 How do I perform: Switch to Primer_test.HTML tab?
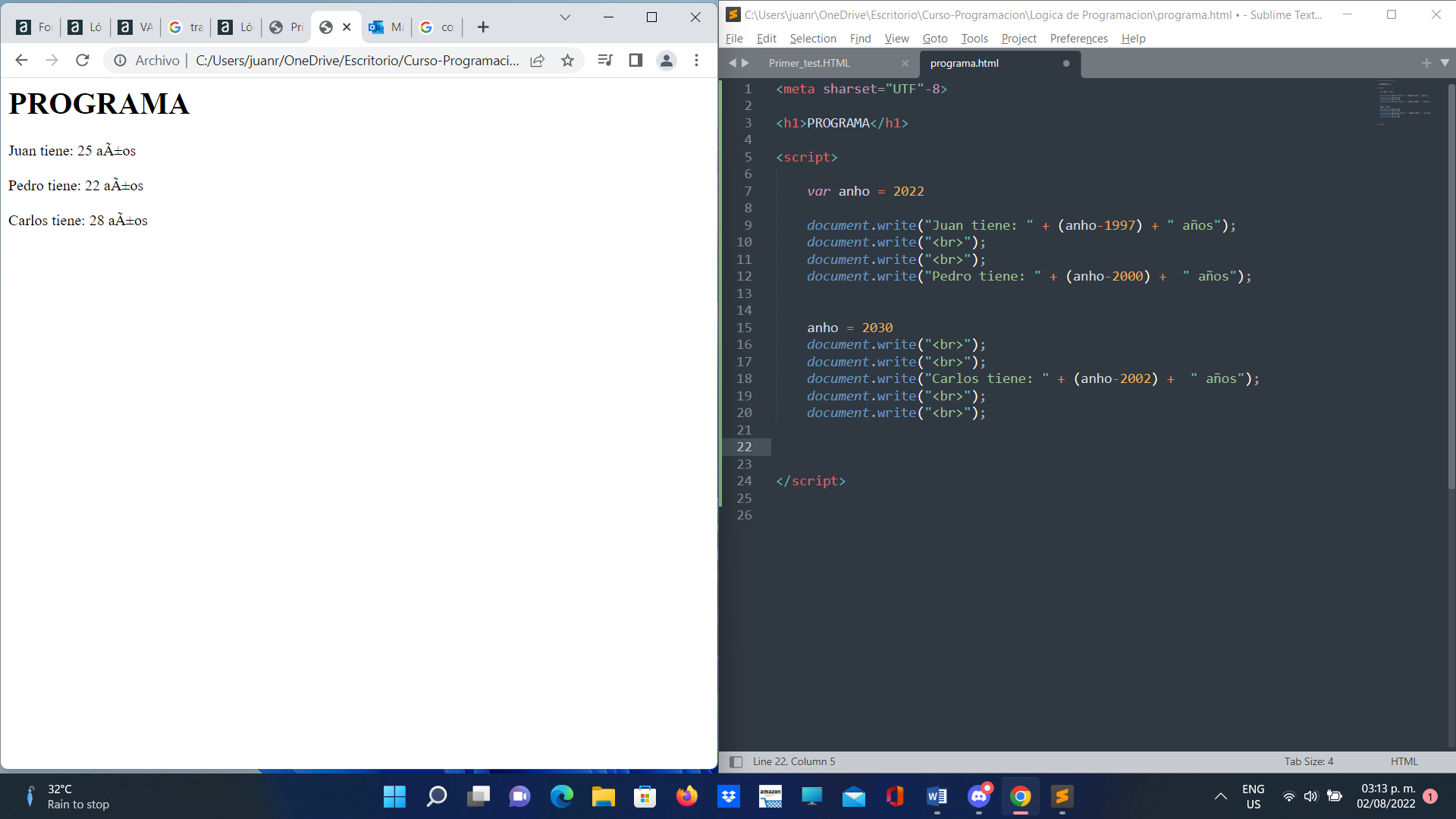pyautogui.click(x=809, y=63)
